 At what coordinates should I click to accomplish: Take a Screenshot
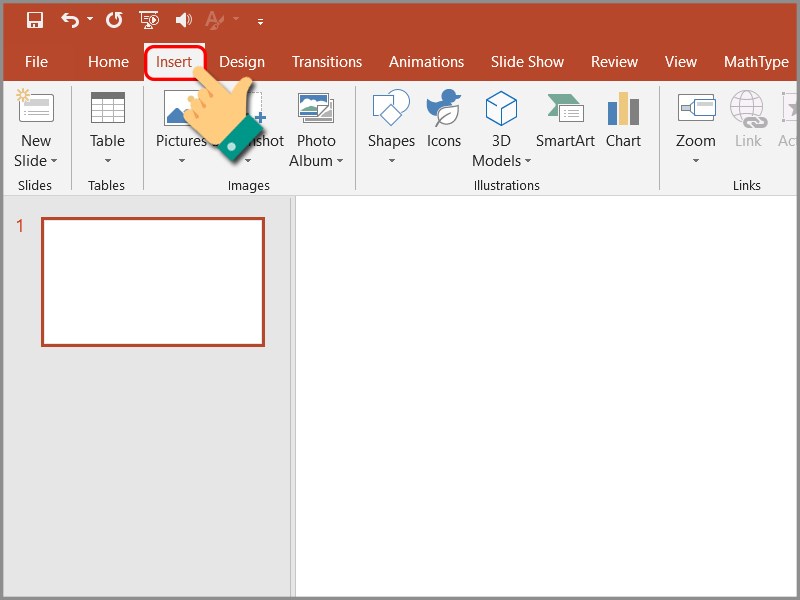(250, 120)
